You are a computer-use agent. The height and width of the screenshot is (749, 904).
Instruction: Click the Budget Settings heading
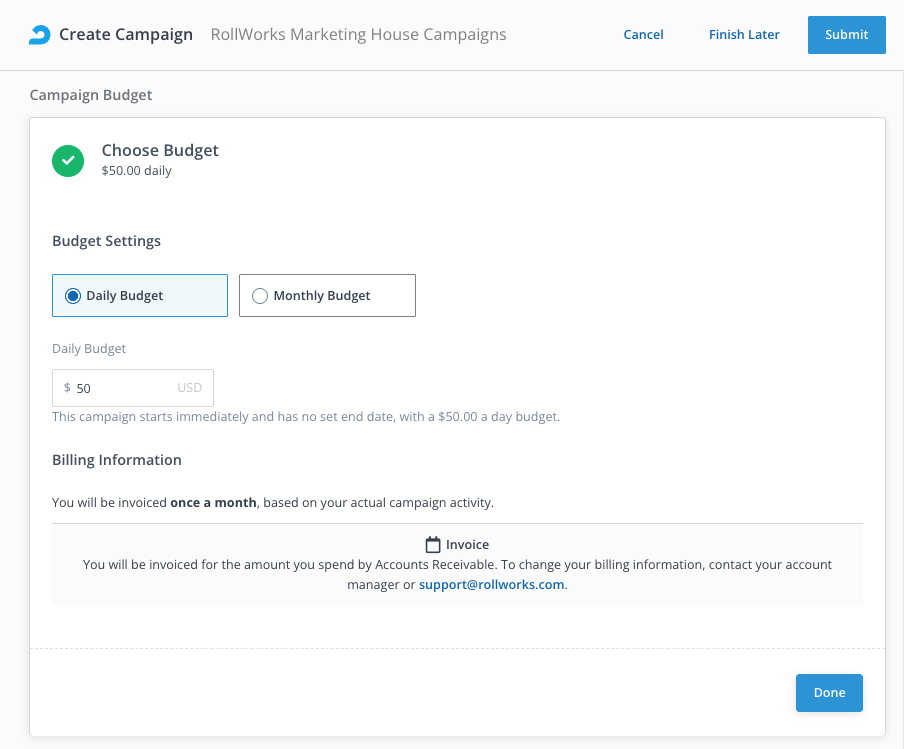click(106, 241)
